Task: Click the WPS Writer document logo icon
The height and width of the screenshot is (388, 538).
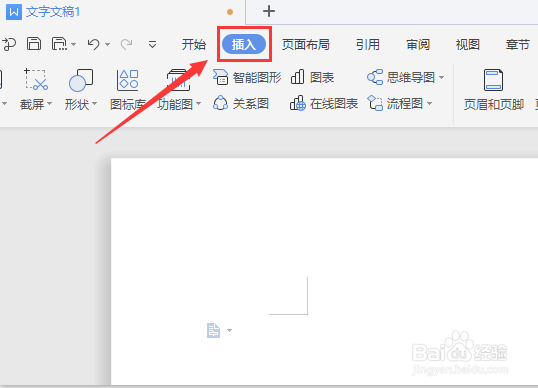Action: [14, 12]
